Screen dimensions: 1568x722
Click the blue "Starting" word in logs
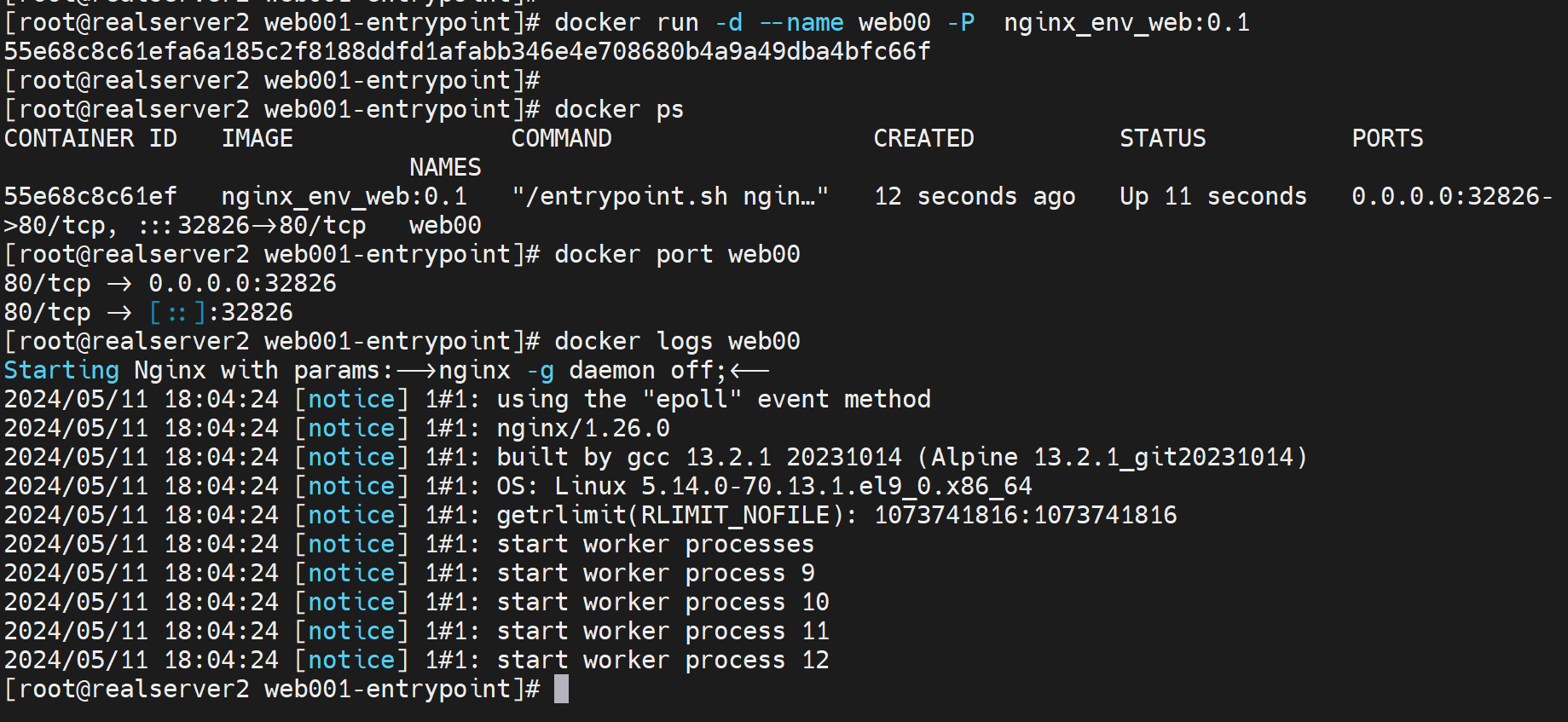click(x=61, y=370)
